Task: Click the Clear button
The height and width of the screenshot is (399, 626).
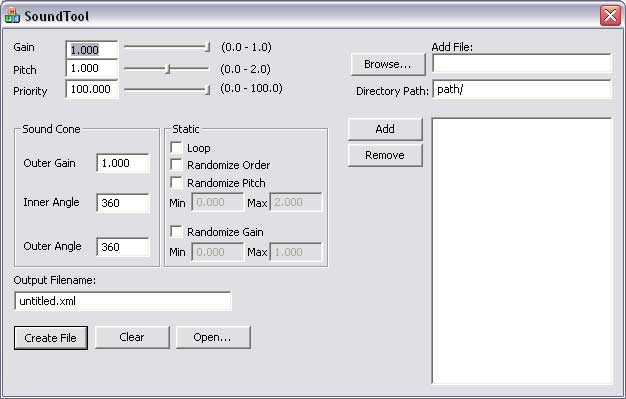Action: pyautogui.click(x=132, y=337)
